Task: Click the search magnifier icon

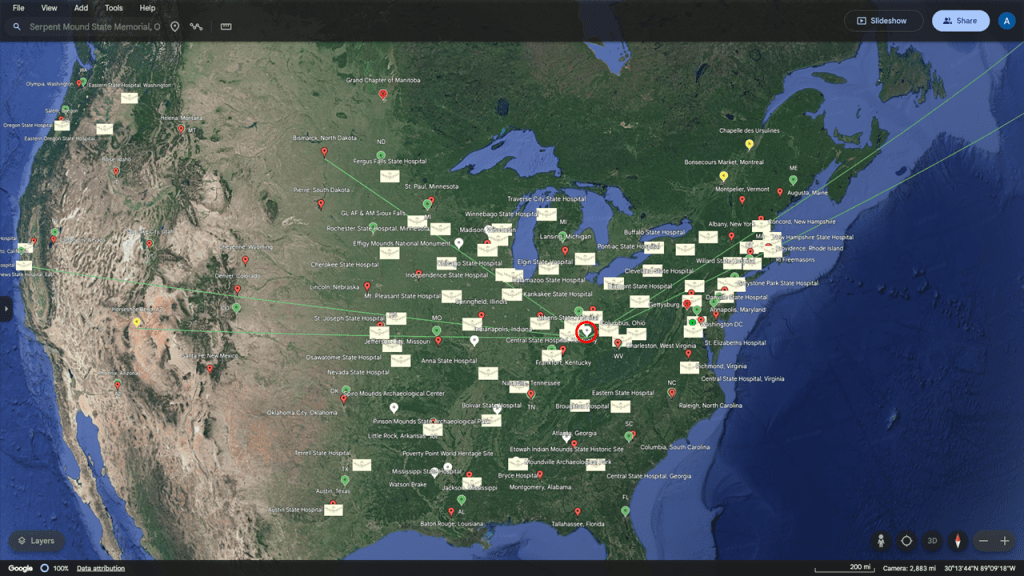Action: 17,26
